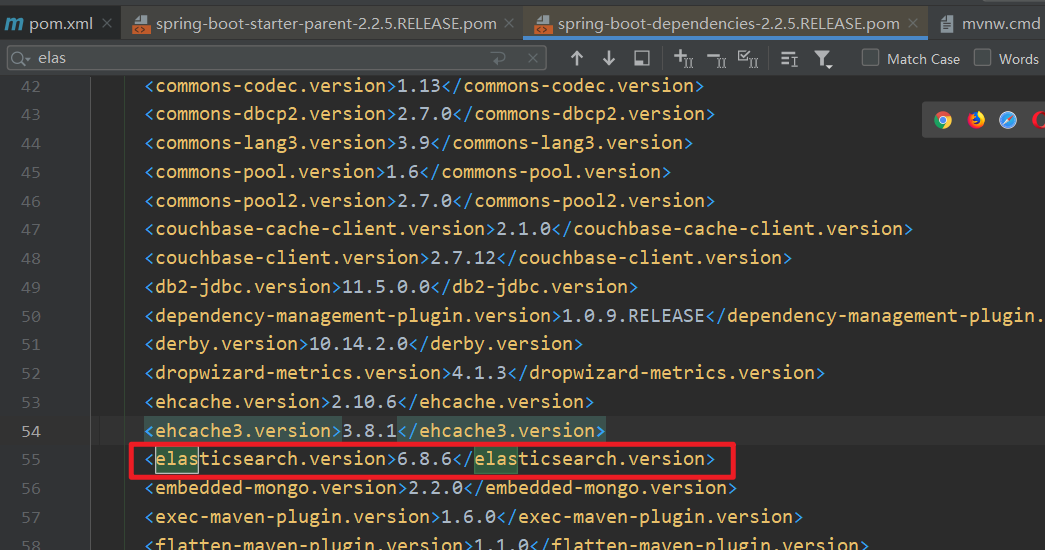Click the embedded-mongo.version 2.2.0 line
This screenshot has height=550, width=1045.
click(441, 487)
